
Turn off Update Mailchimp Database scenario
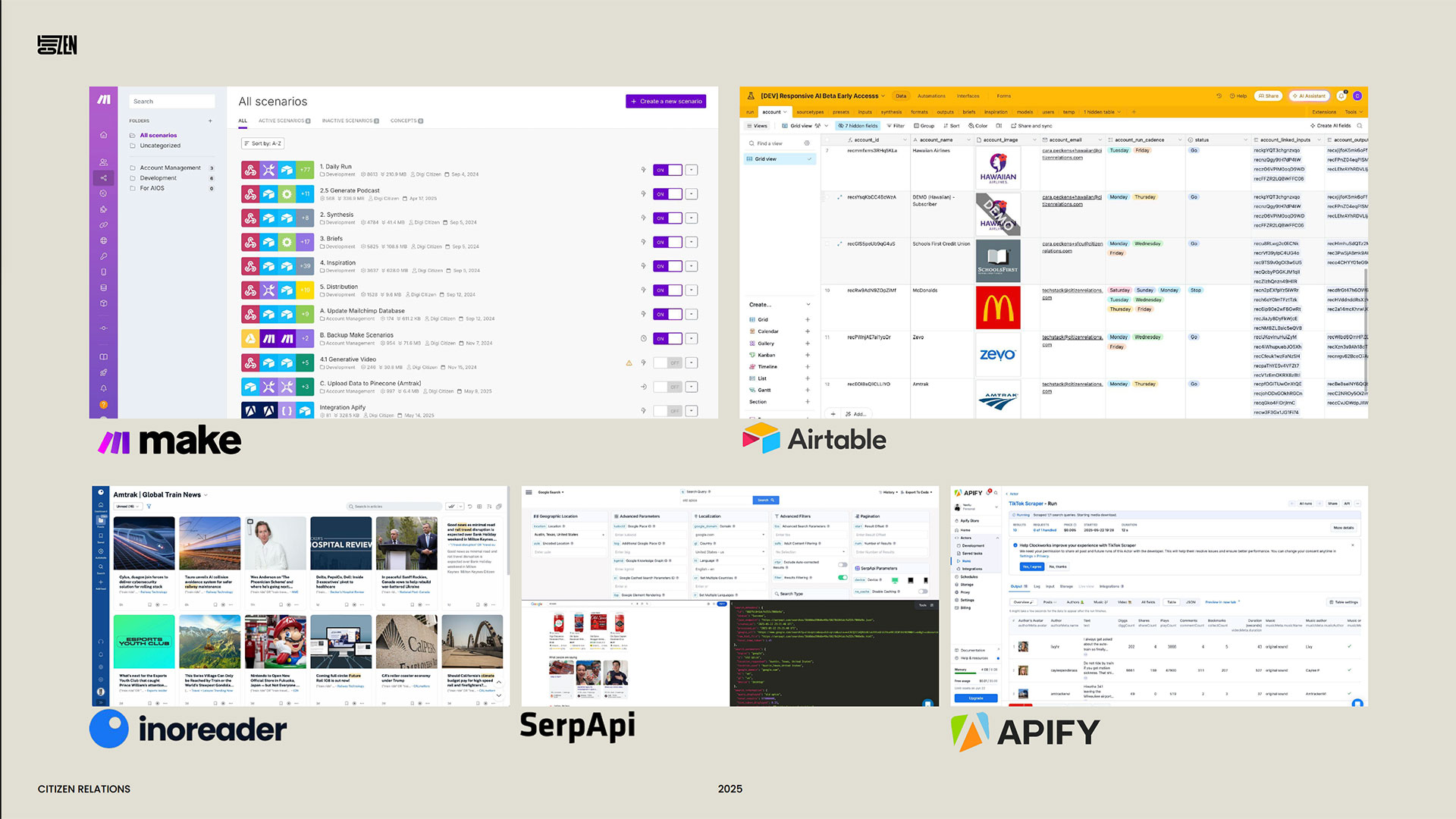click(x=667, y=314)
